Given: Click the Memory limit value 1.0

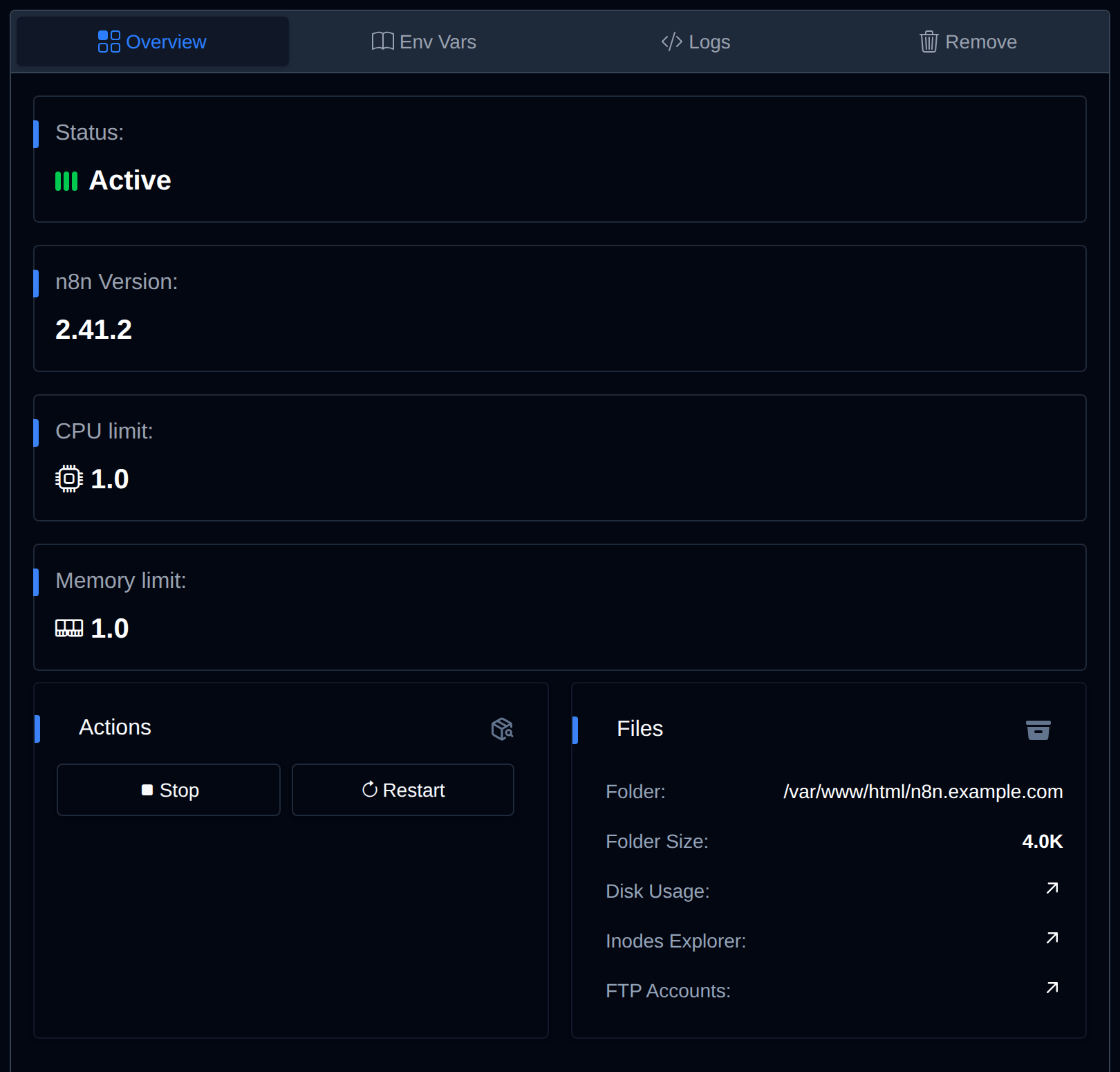Looking at the screenshot, I should coord(110,628).
